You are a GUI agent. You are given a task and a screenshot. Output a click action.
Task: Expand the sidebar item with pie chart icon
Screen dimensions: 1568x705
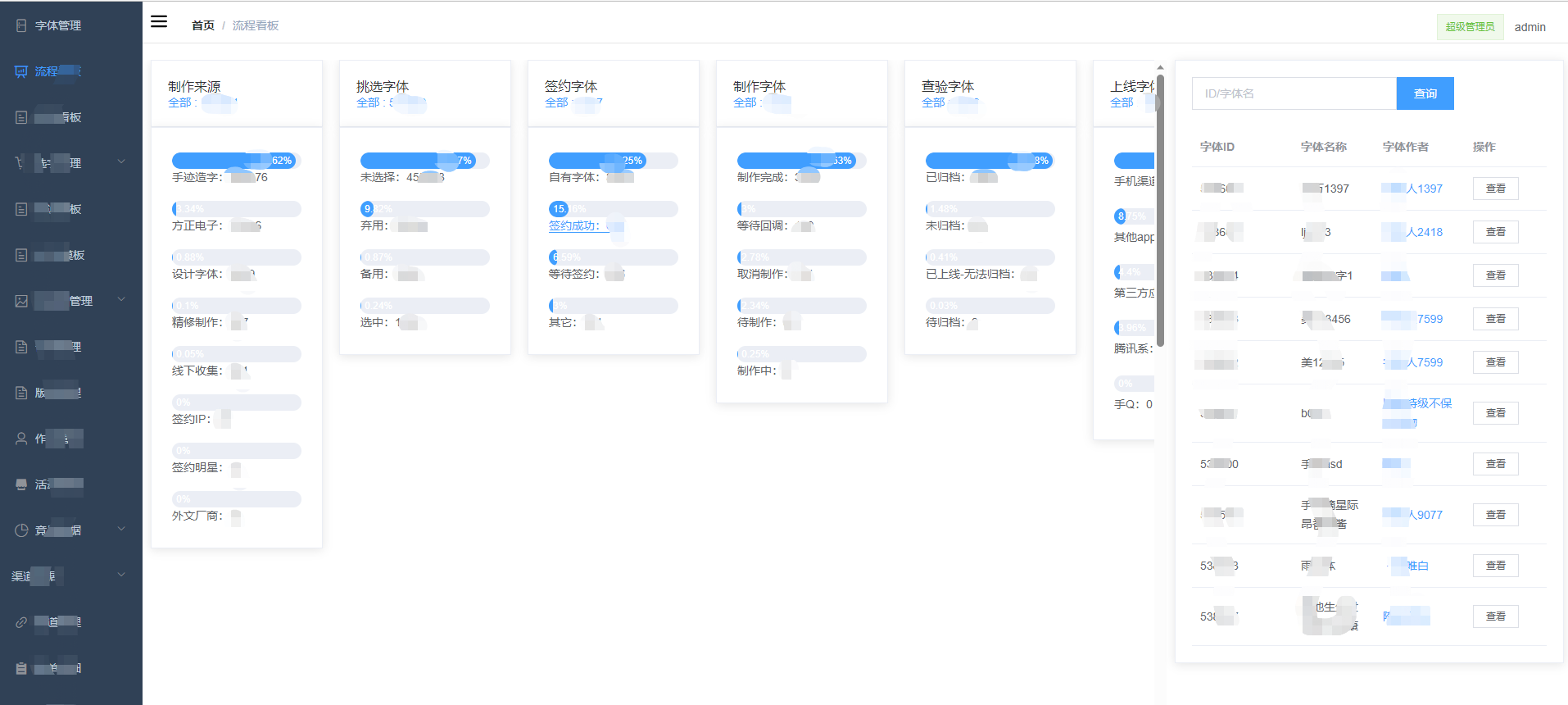click(x=121, y=529)
